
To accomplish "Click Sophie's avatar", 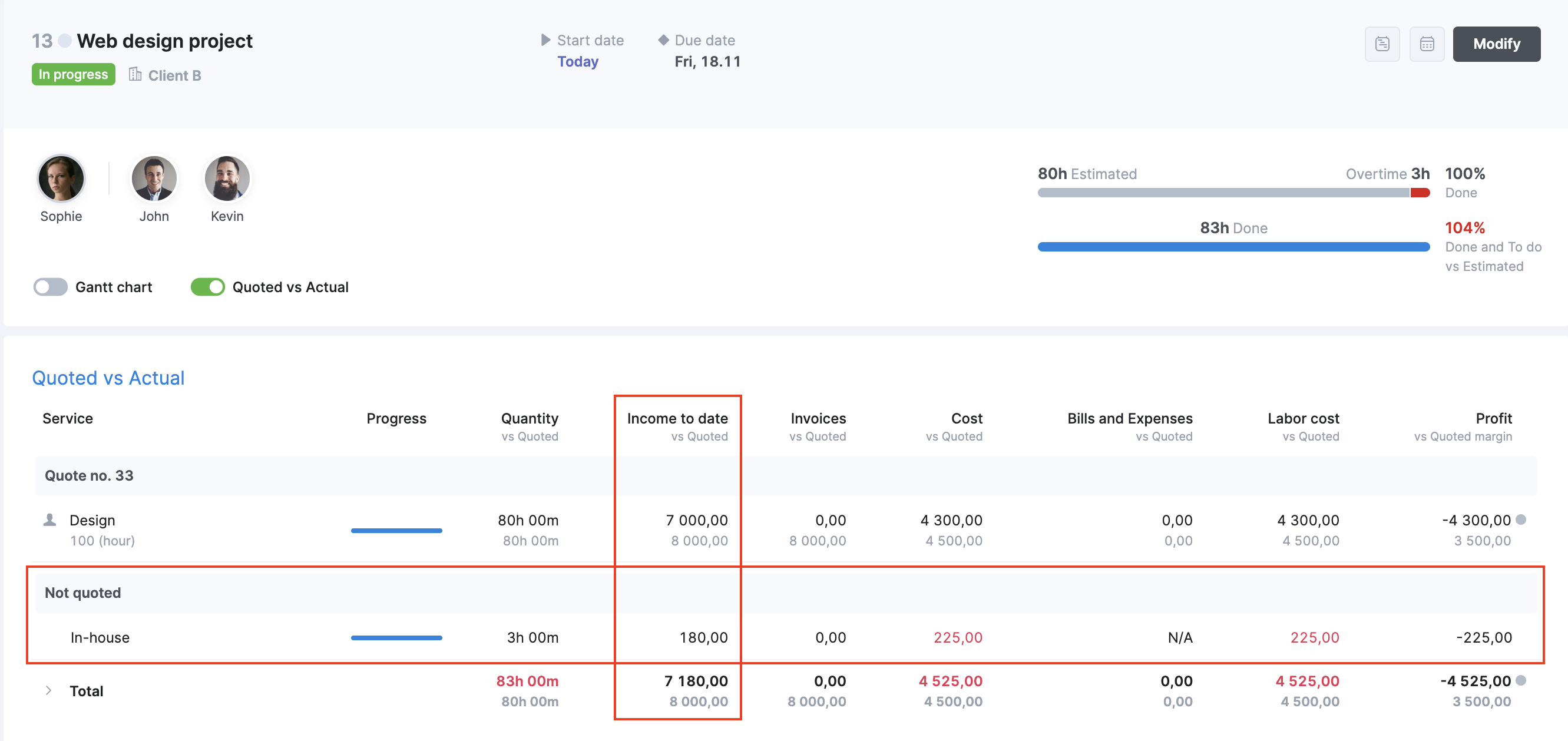I will (x=61, y=178).
